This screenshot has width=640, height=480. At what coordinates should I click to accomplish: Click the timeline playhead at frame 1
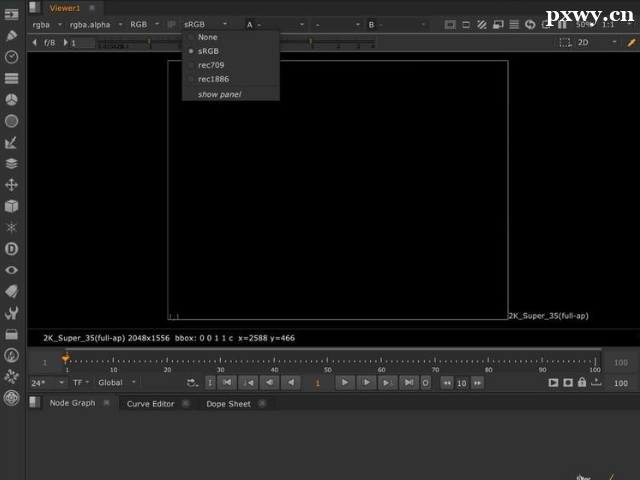pos(66,359)
